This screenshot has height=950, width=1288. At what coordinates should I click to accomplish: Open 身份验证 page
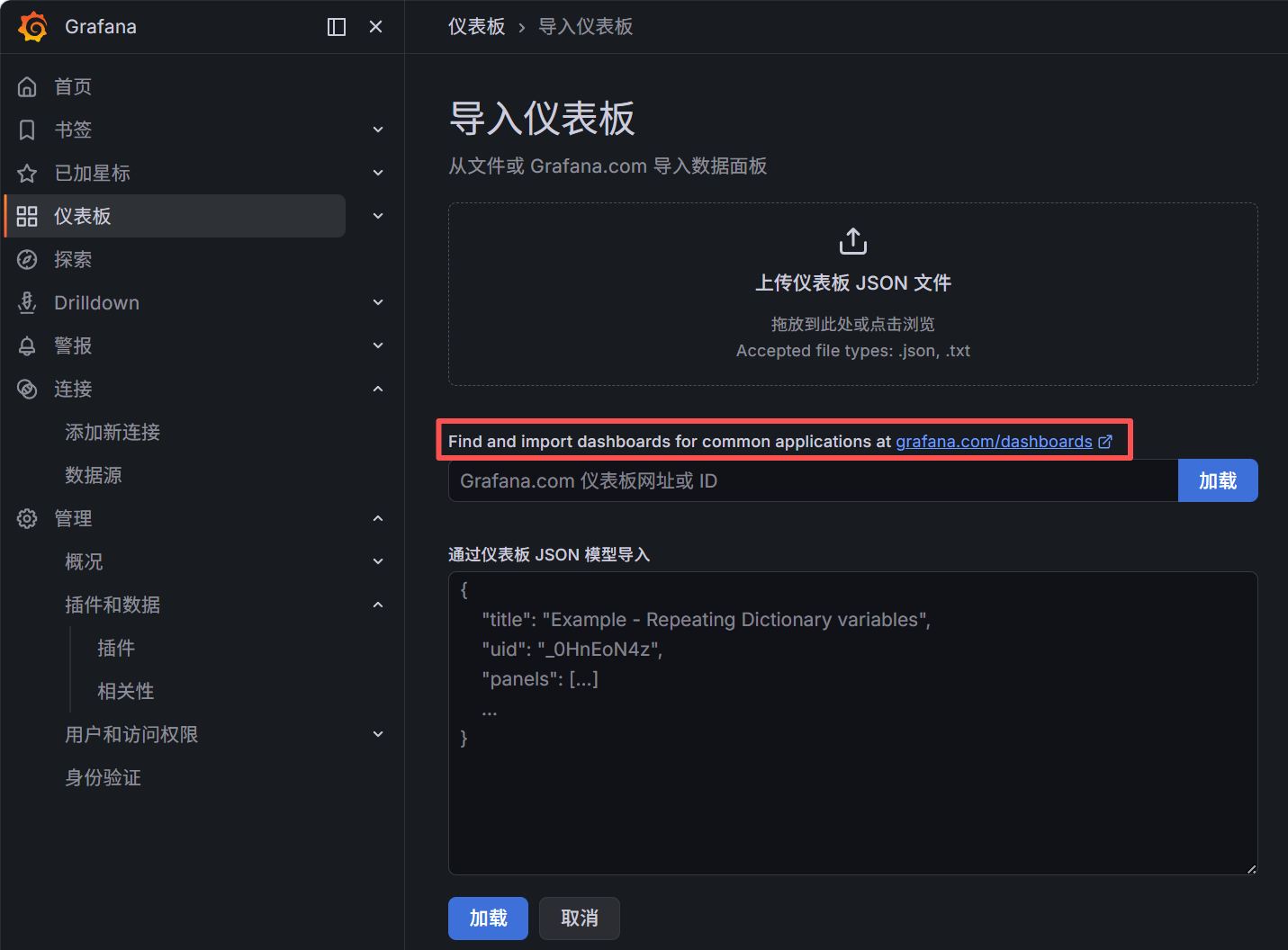click(x=104, y=777)
